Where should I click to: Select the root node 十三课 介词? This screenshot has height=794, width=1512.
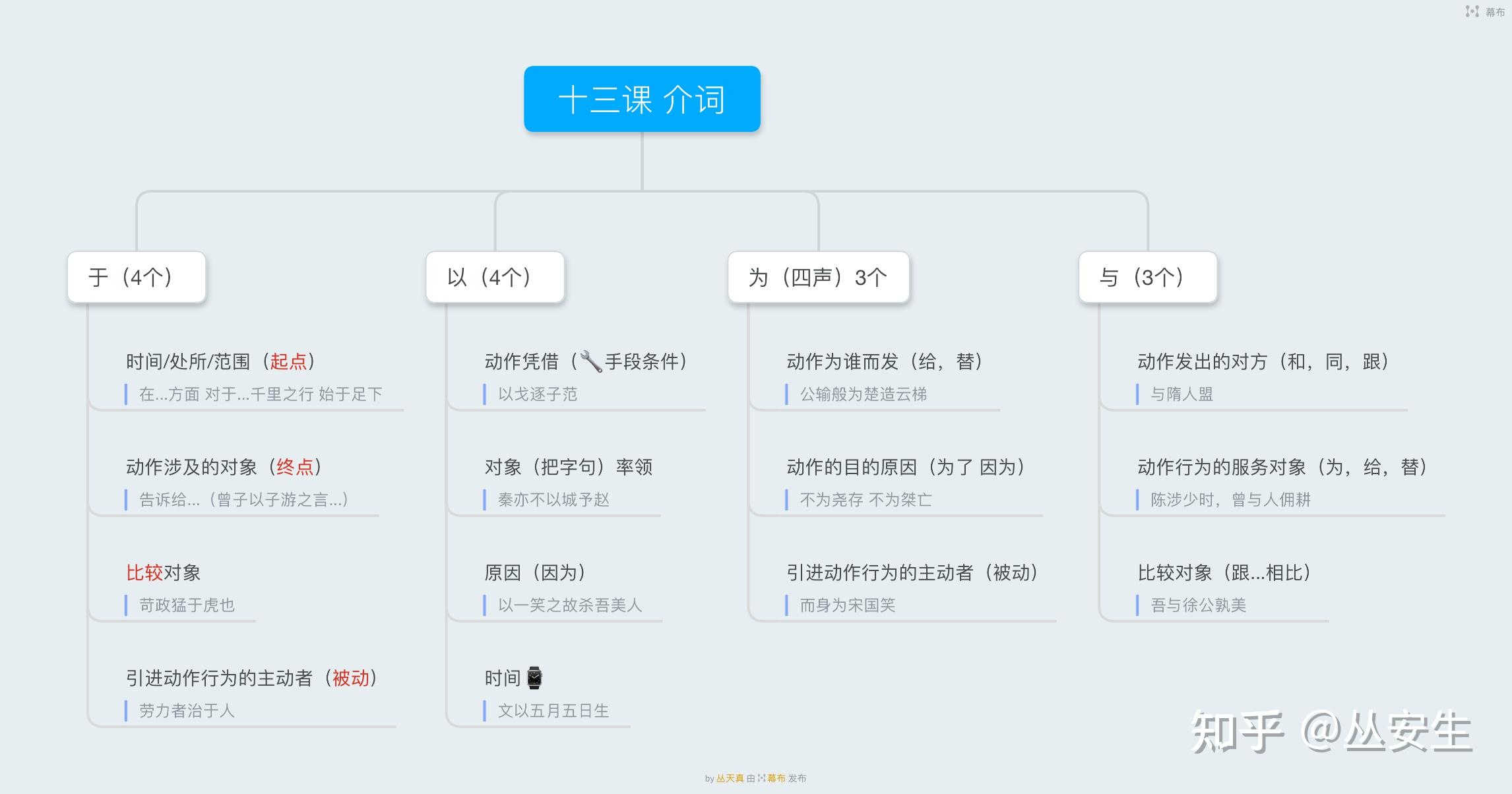(x=642, y=99)
